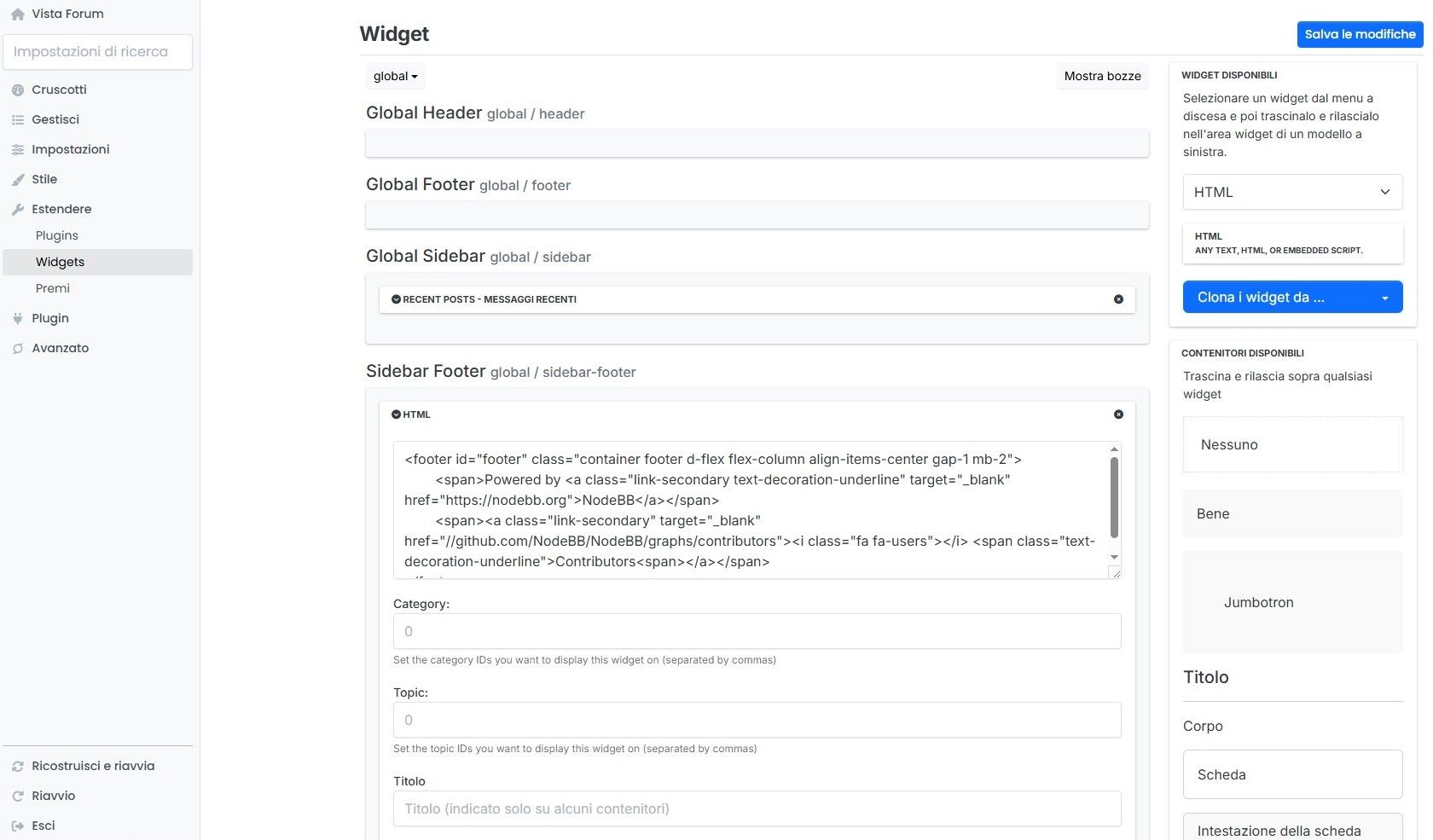The height and width of the screenshot is (840, 1433).
Task: Save changes with Salva le modifiche
Action: pos(1360,34)
